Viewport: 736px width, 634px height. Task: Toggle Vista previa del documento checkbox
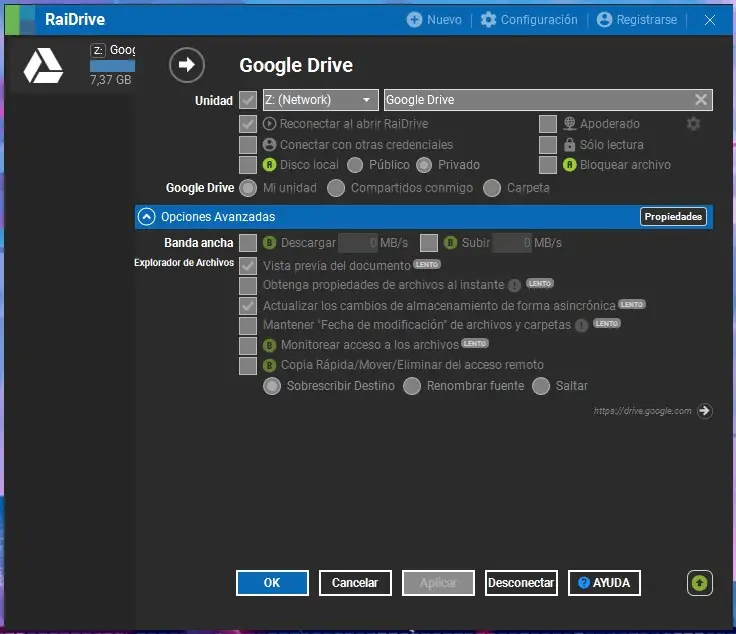pos(248,266)
